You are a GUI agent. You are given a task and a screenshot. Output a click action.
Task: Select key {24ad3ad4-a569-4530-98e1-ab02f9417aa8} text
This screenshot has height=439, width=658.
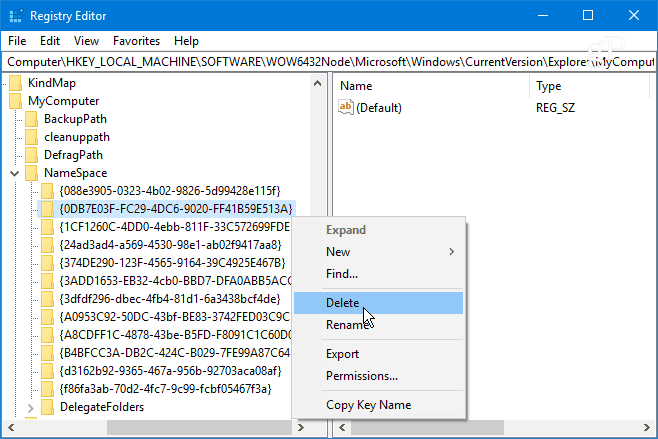tap(170, 245)
